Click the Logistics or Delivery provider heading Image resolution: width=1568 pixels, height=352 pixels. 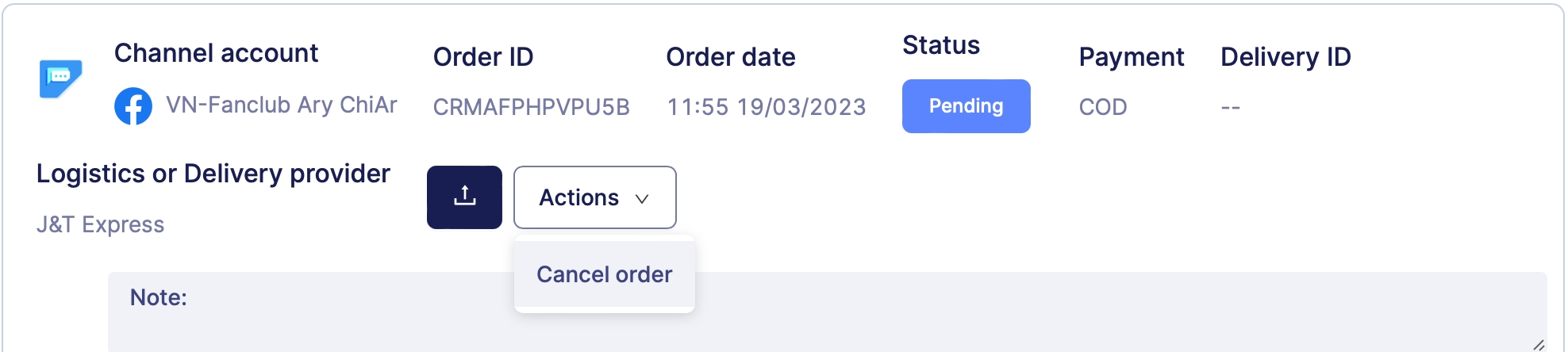click(x=213, y=174)
